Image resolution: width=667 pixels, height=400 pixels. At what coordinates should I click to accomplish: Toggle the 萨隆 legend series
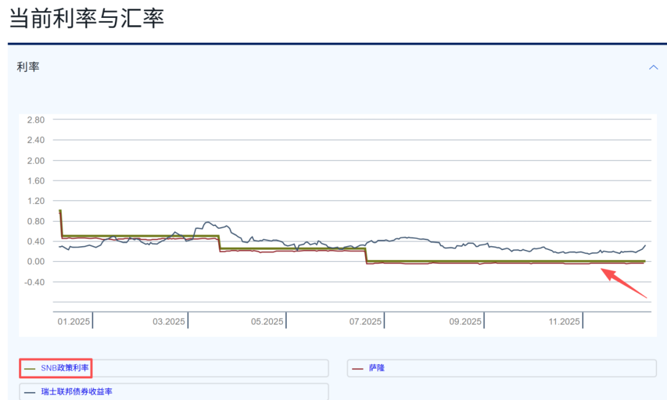coord(376,368)
